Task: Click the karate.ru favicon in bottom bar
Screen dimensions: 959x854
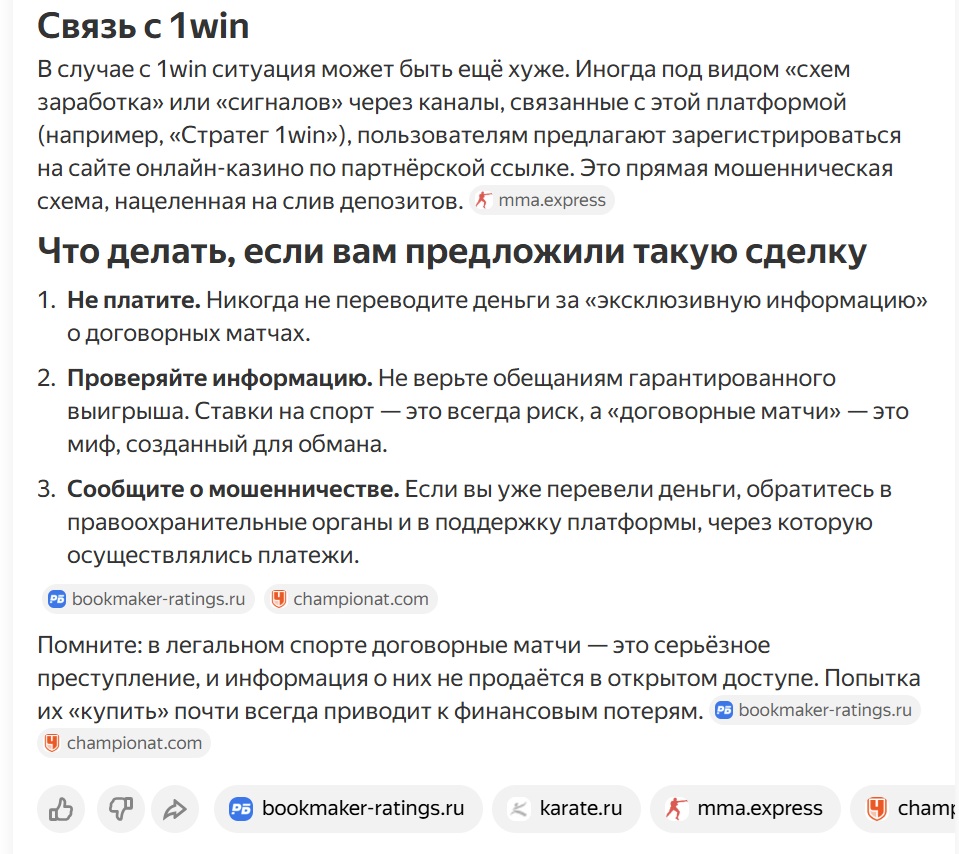Action: point(519,809)
